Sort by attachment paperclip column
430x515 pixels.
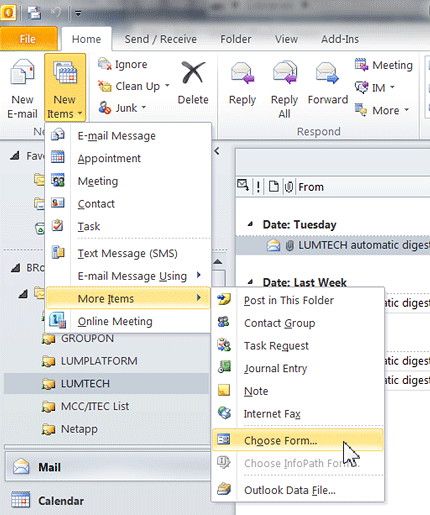pos(289,187)
